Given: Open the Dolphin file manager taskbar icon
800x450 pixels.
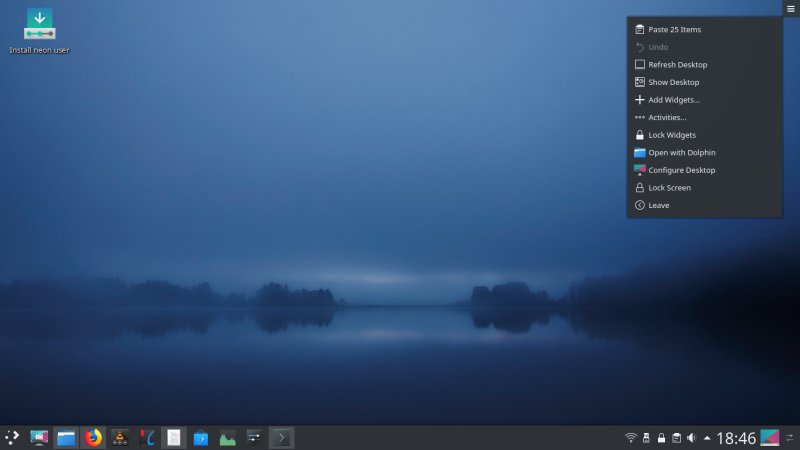Looking at the screenshot, I should coord(66,438).
